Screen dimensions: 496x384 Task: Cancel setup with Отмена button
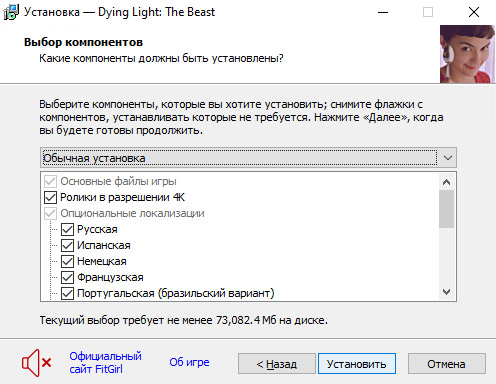pyautogui.click(x=447, y=364)
